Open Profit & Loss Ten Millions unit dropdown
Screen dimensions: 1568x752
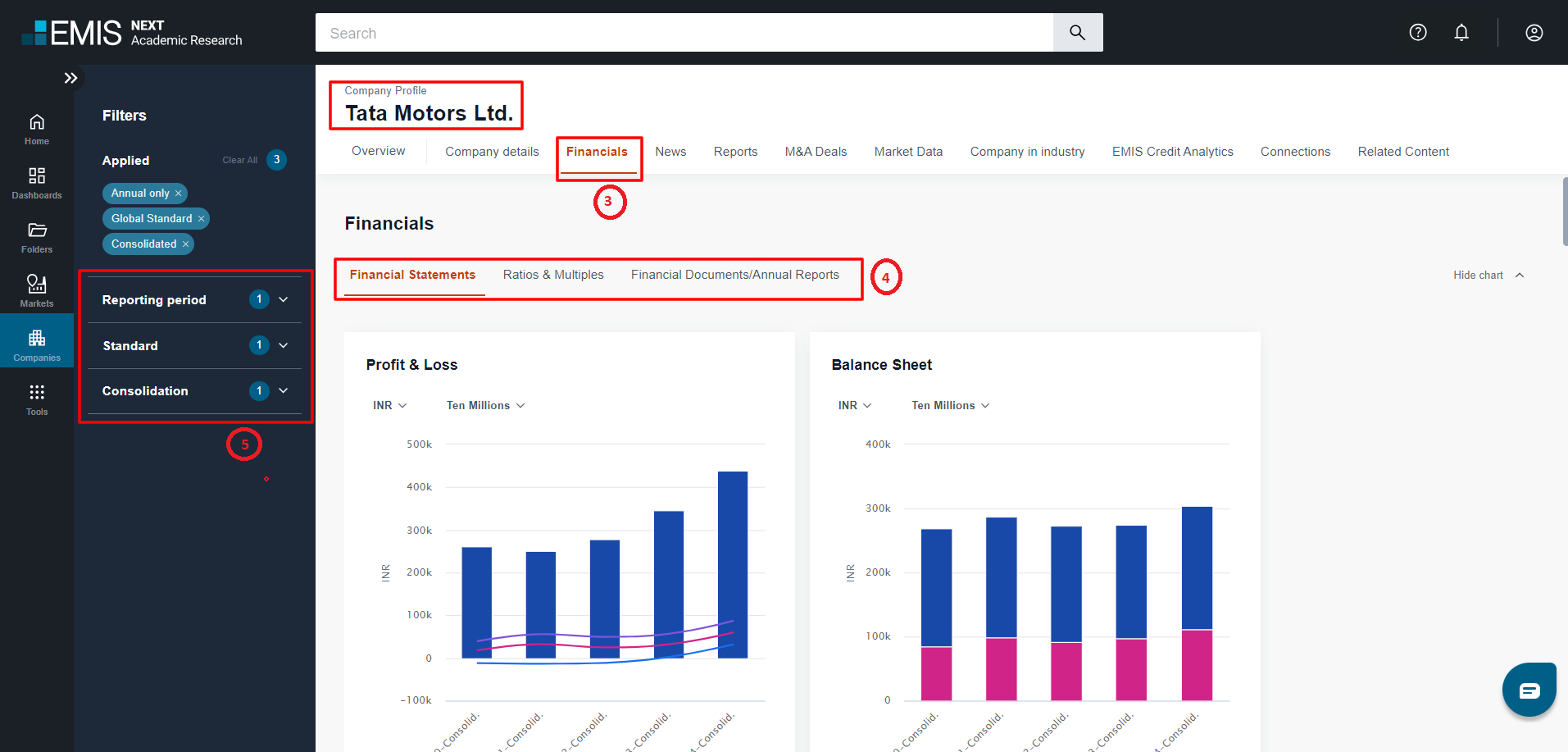coord(485,405)
